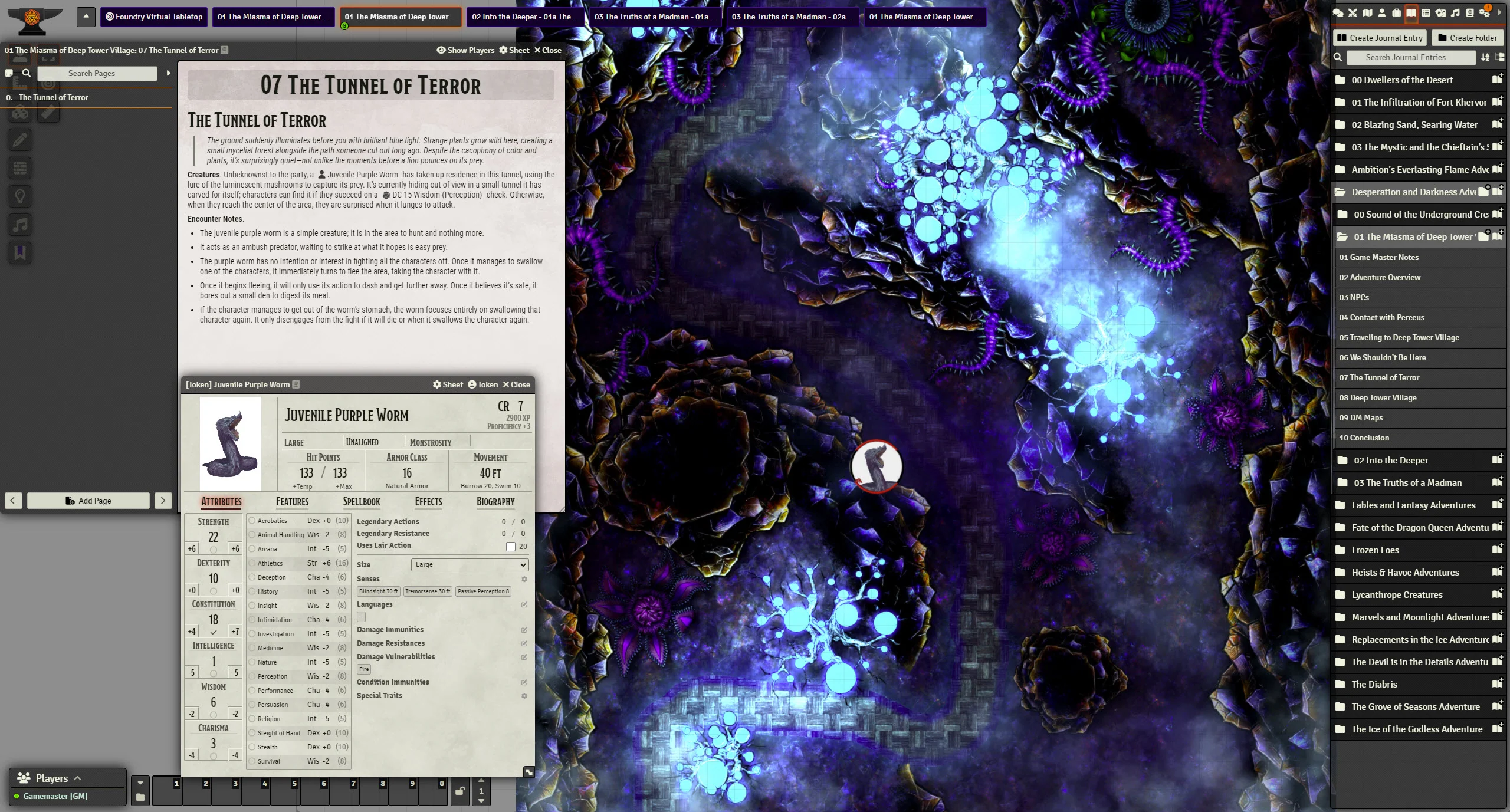Image resolution: width=1510 pixels, height=812 pixels.
Task: Toggle journal sort mode icon
Action: (x=1485, y=57)
